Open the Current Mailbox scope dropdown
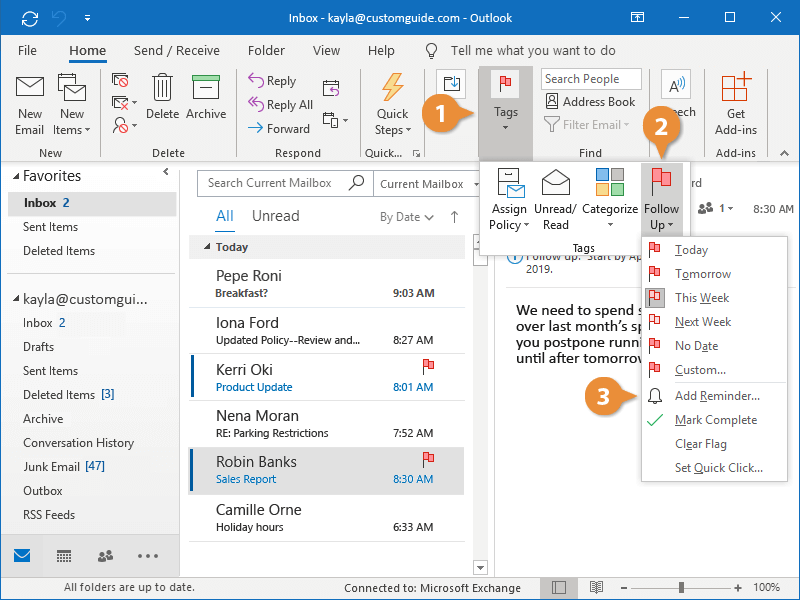This screenshot has width=800, height=600. coord(428,184)
